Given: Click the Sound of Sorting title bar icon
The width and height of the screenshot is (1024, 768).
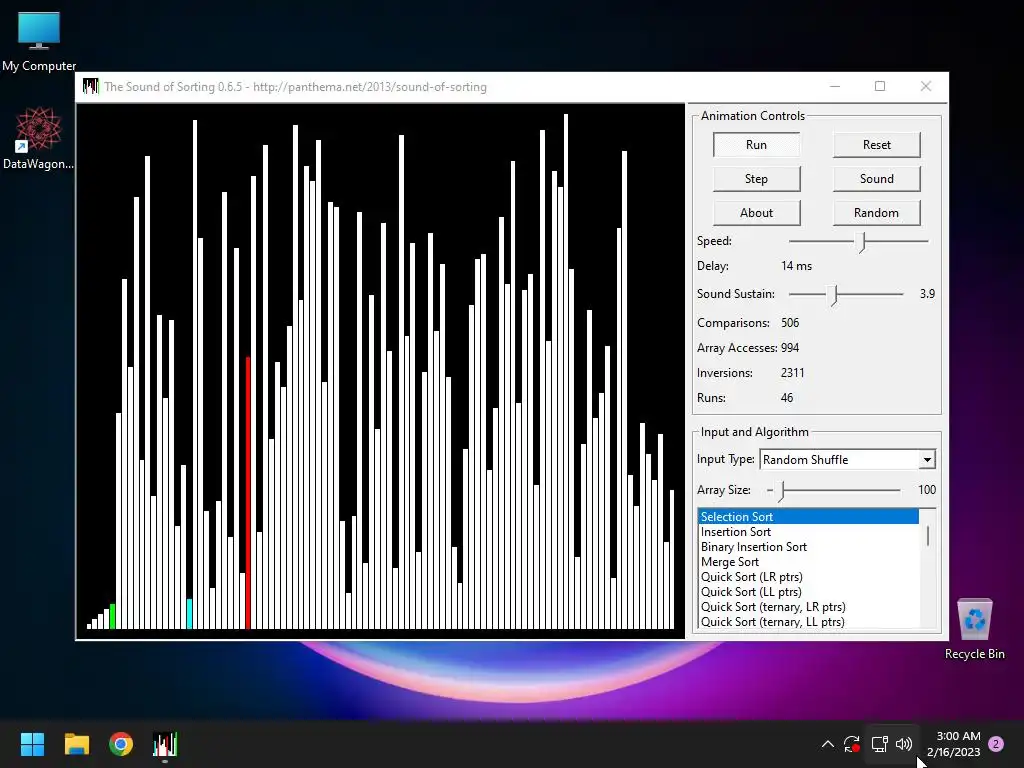Looking at the screenshot, I should (x=90, y=86).
